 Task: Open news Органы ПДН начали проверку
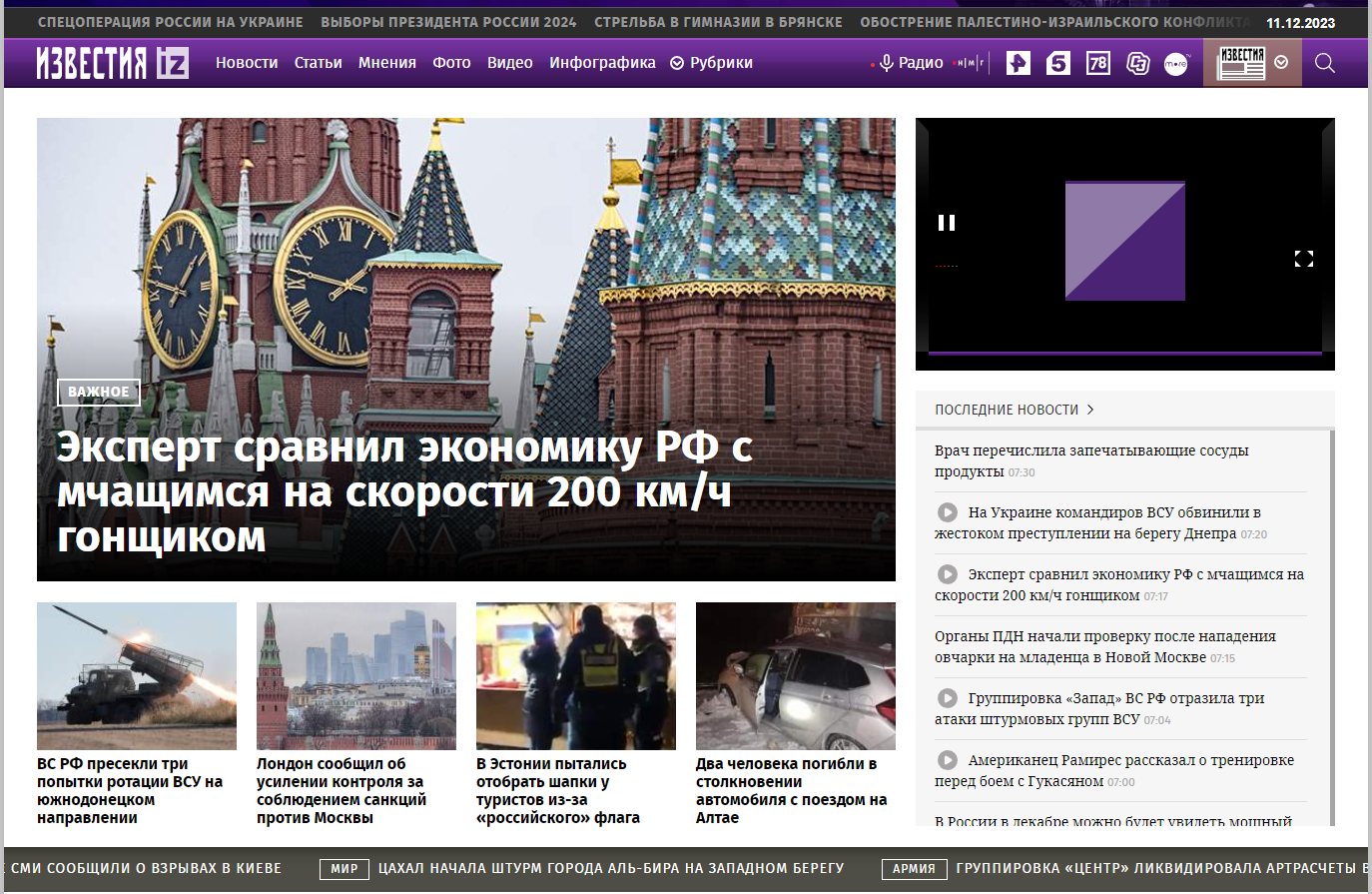(1105, 646)
